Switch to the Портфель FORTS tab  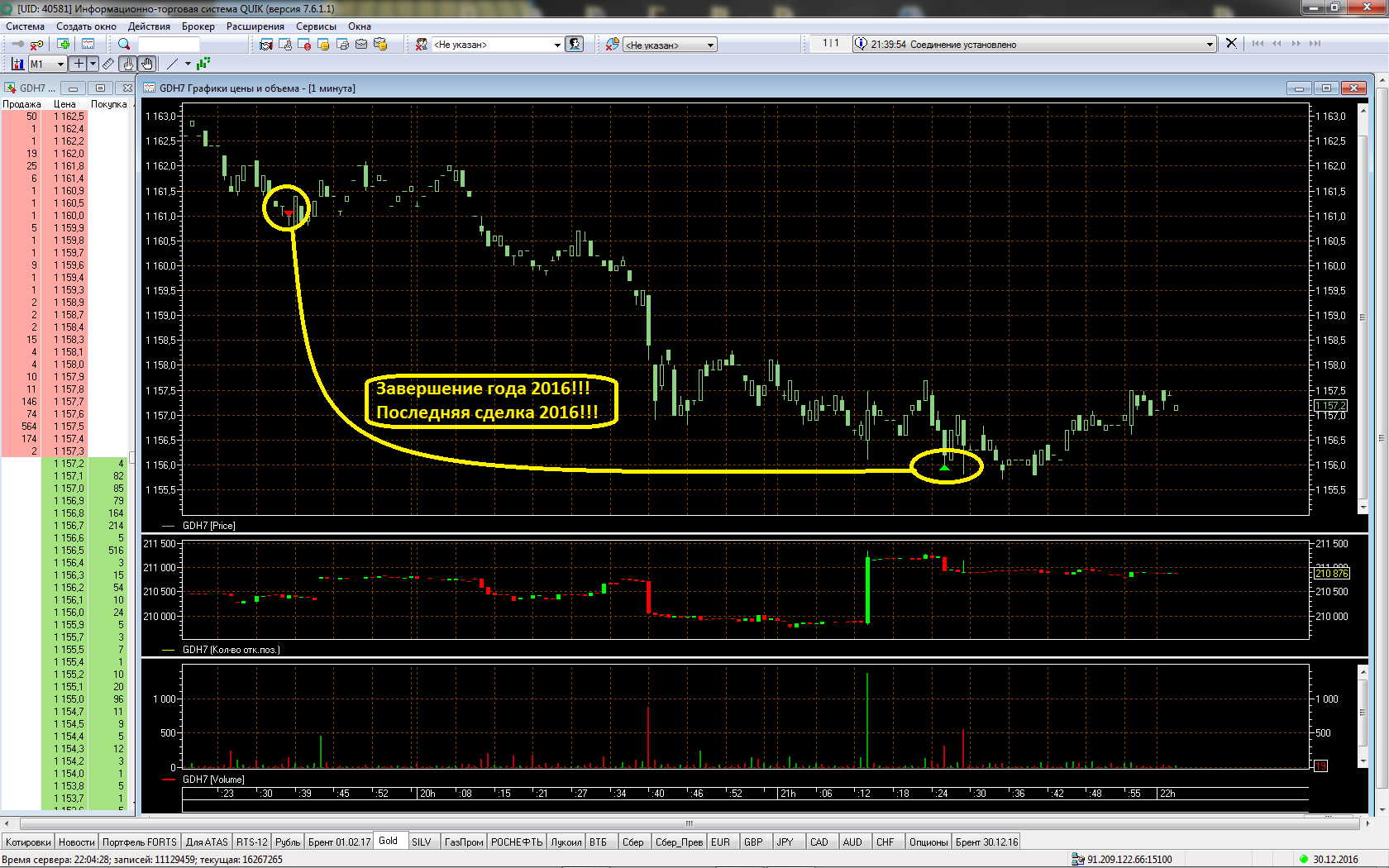[x=140, y=842]
